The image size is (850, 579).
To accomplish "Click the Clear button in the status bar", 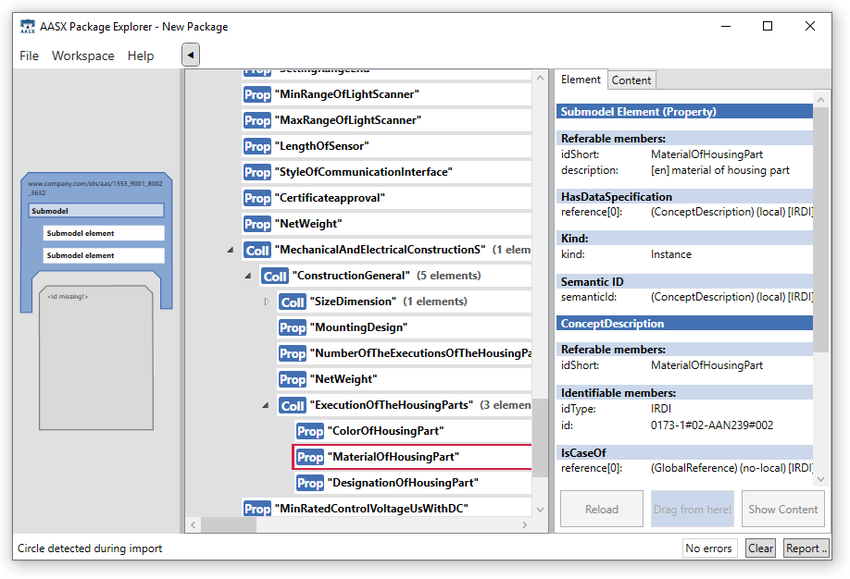I will pos(760,548).
